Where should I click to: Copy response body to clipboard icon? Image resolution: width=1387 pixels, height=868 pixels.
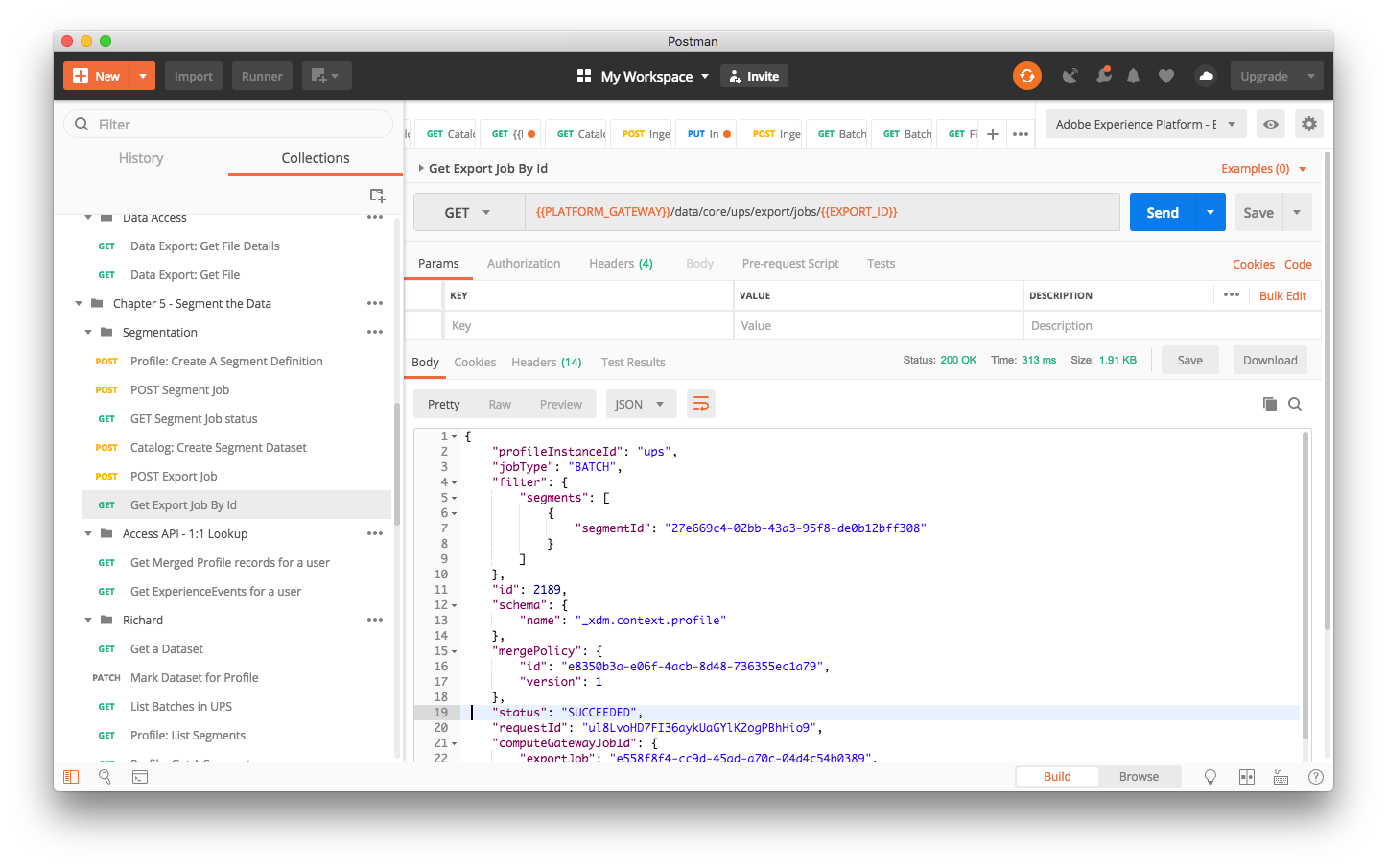pos(1270,404)
